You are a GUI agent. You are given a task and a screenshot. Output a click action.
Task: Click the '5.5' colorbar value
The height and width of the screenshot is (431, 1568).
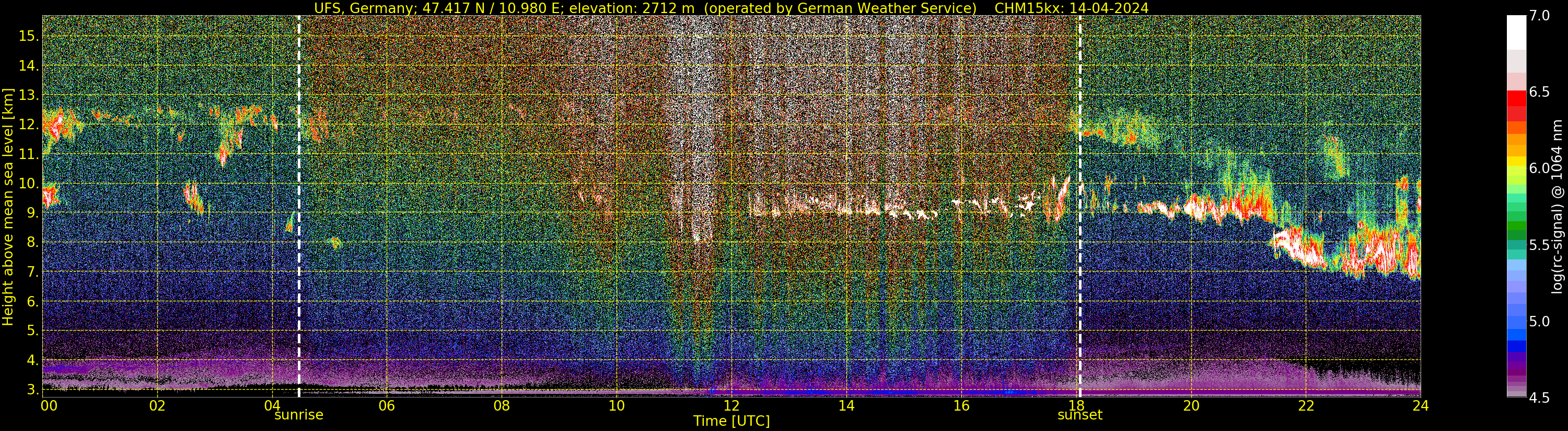pyautogui.click(x=1539, y=245)
